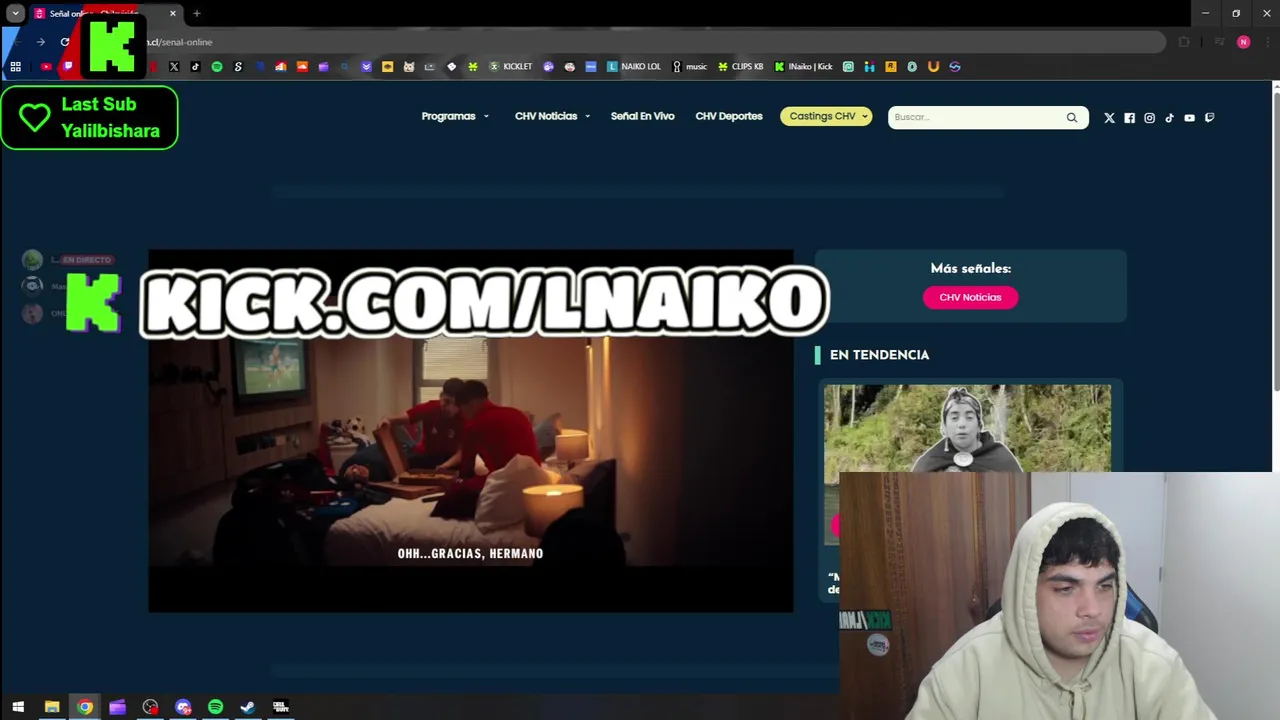Open the YouTube bookmark icon
Image resolution: width=1280 pixels, height=720 pixels.
pos(46,67)
